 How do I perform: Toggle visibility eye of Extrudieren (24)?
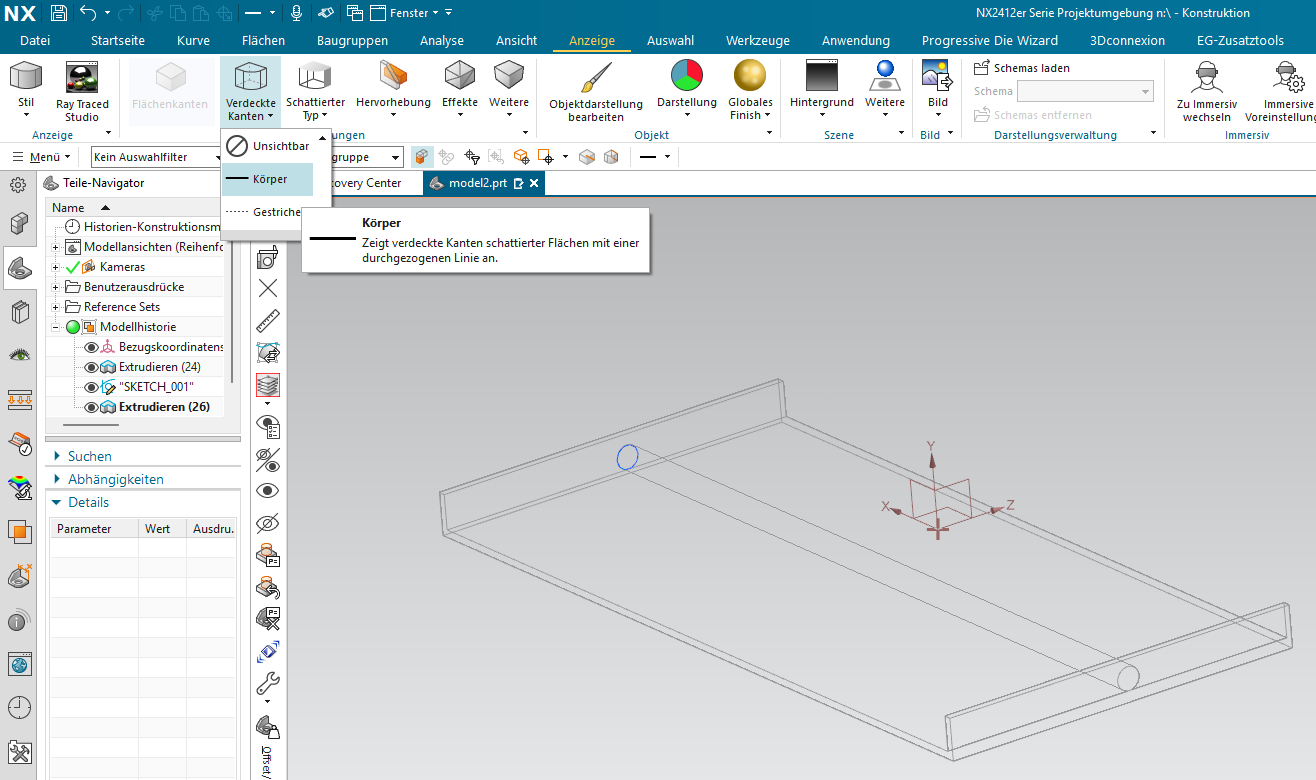click(x=92, y=367)
